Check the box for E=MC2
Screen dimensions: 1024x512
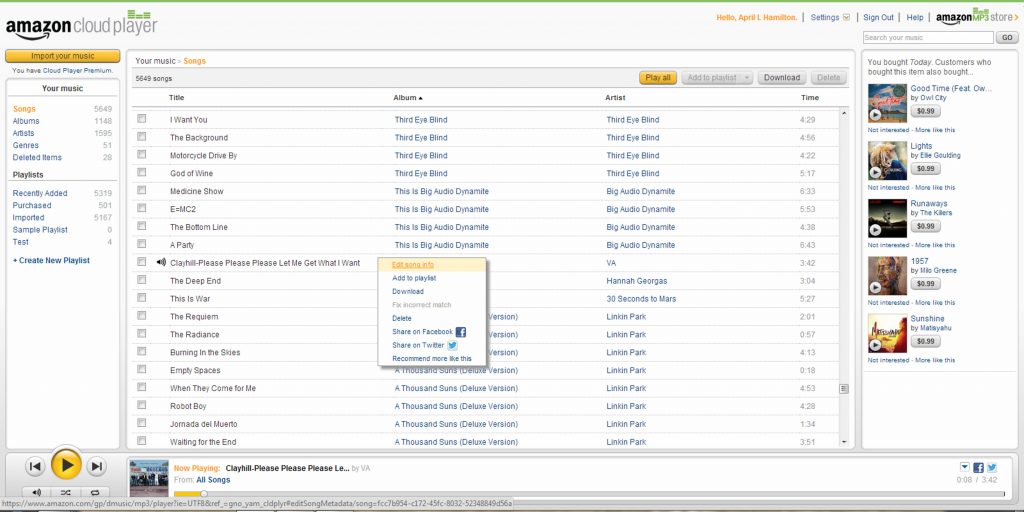coord(142,208)
